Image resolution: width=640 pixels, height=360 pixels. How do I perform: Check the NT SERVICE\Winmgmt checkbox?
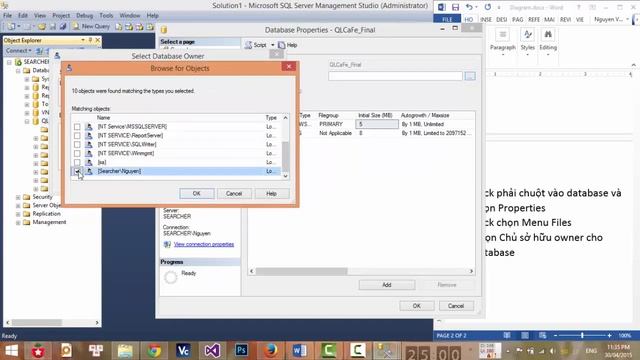click(77, 153)
